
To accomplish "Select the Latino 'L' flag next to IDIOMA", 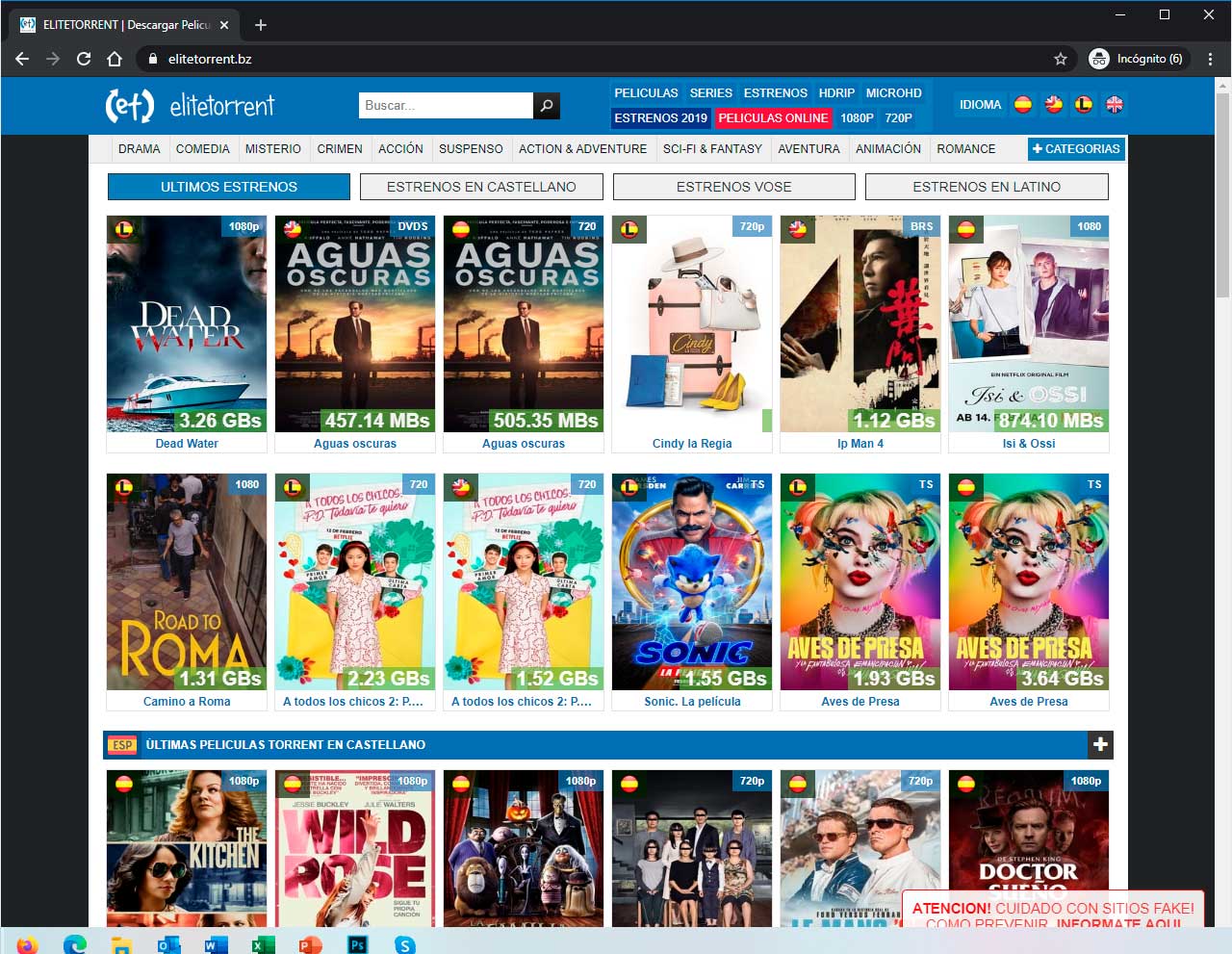I will click(x=1084, y=105).
